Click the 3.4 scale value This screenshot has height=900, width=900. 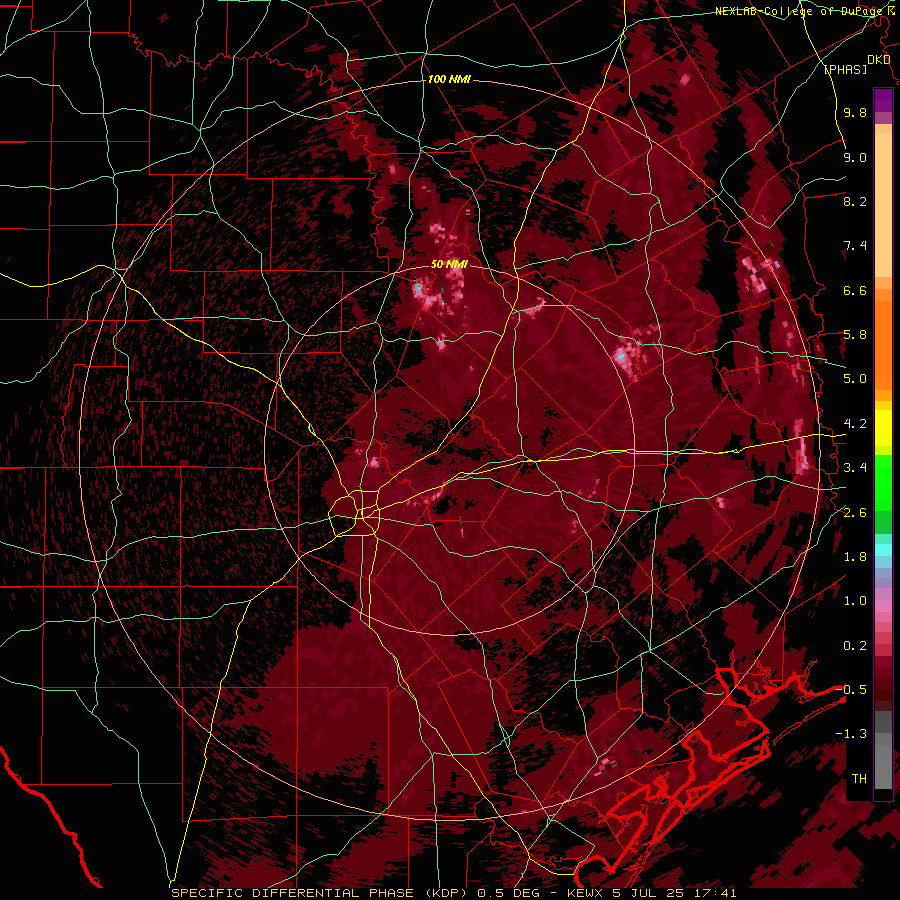[x=855, y=468]
